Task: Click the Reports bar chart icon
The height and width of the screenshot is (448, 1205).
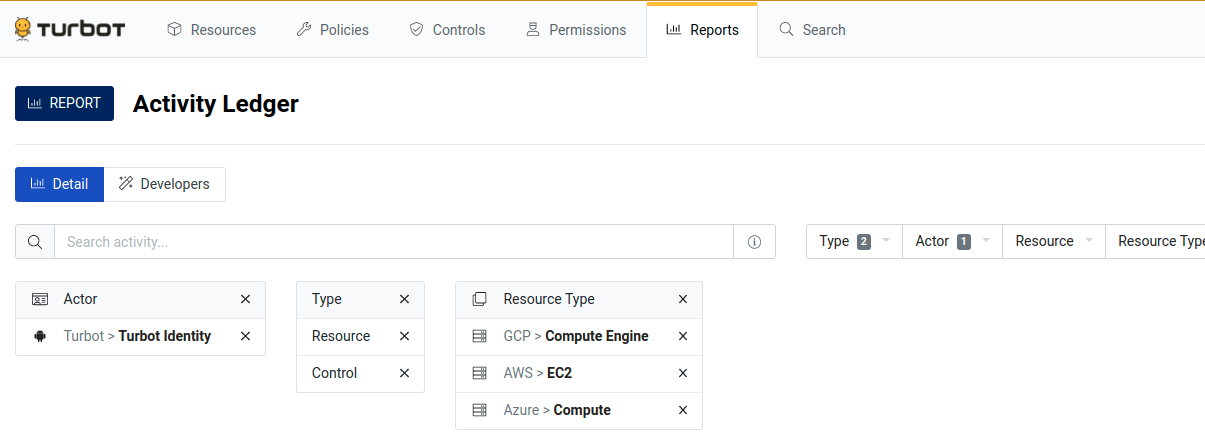Action: (x=674, y=30)
